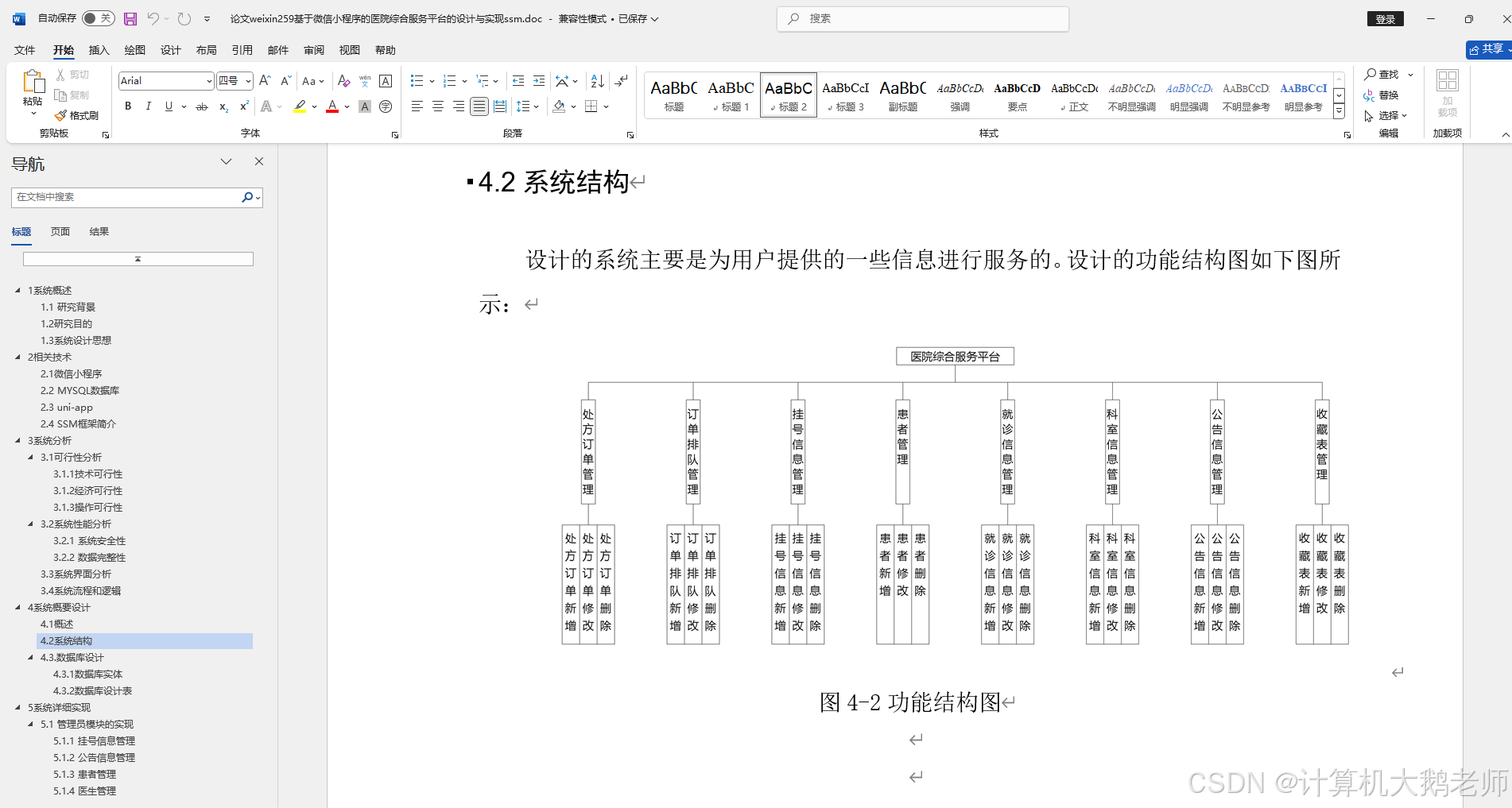Screen dimensions: 1512x808
Task: Shrink font size icon
Action: [286, 80]
